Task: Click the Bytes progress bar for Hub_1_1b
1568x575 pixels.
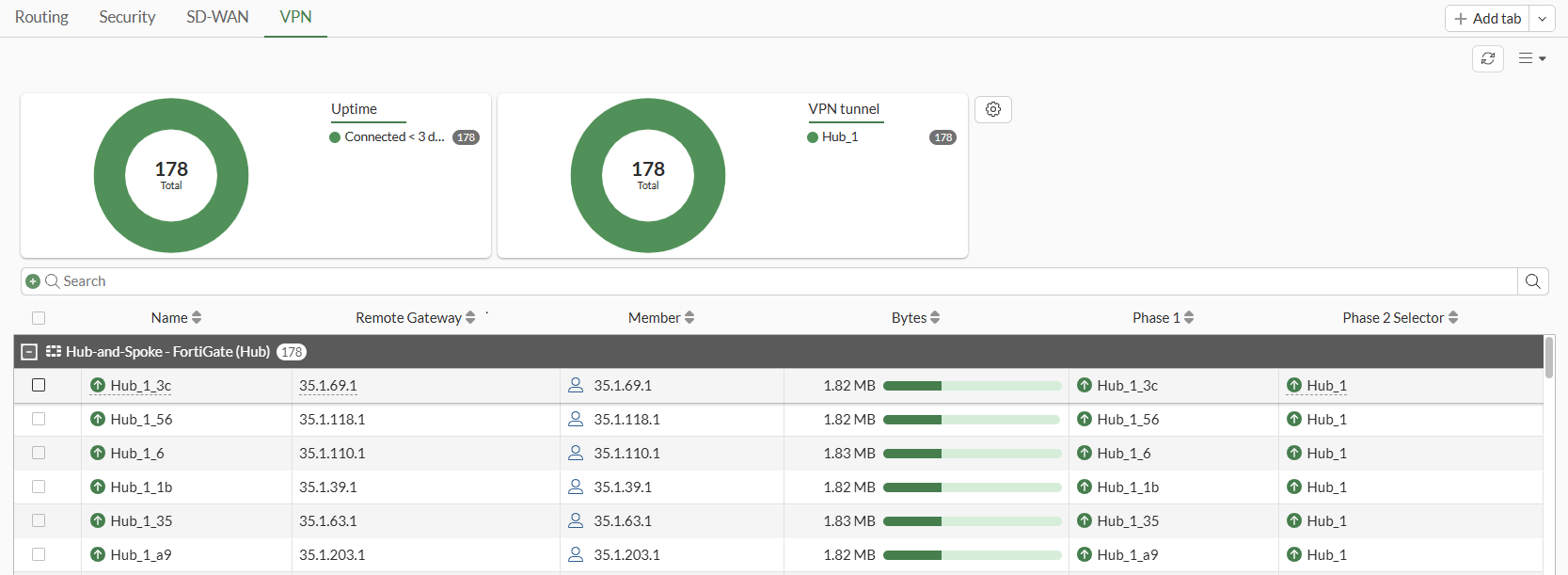Action: [x=972, y=487]
